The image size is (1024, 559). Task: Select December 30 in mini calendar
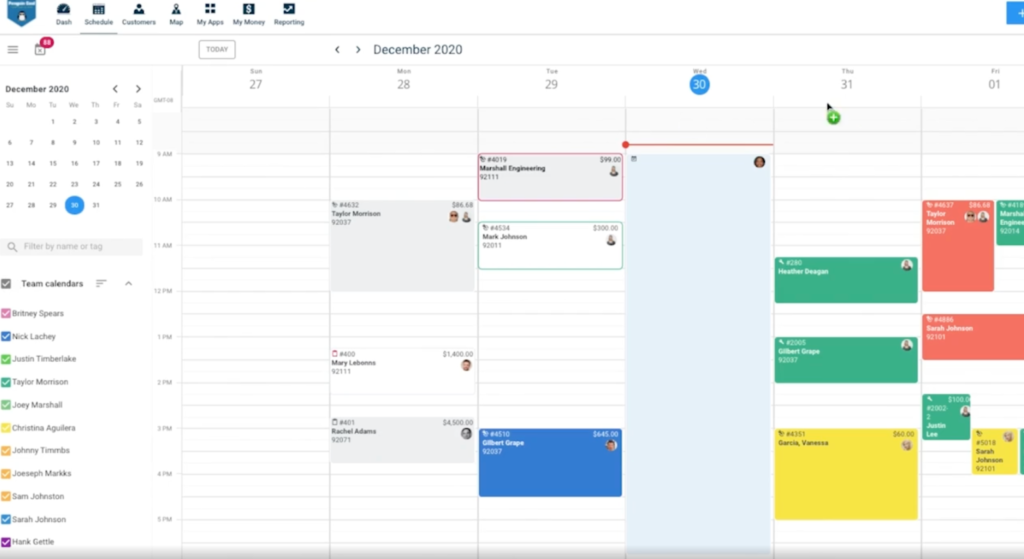74,205
